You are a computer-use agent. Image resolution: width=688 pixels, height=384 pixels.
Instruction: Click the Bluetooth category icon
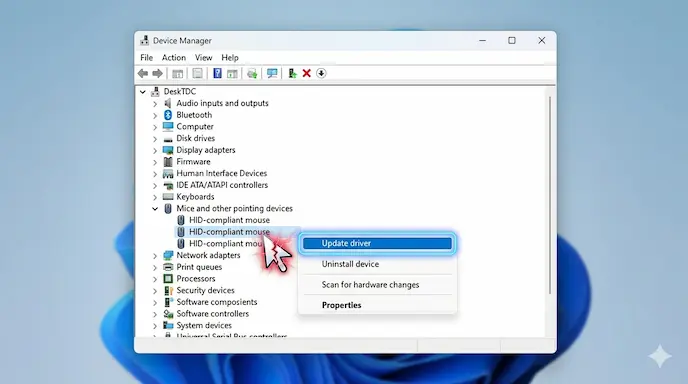[x=168, y=115]
